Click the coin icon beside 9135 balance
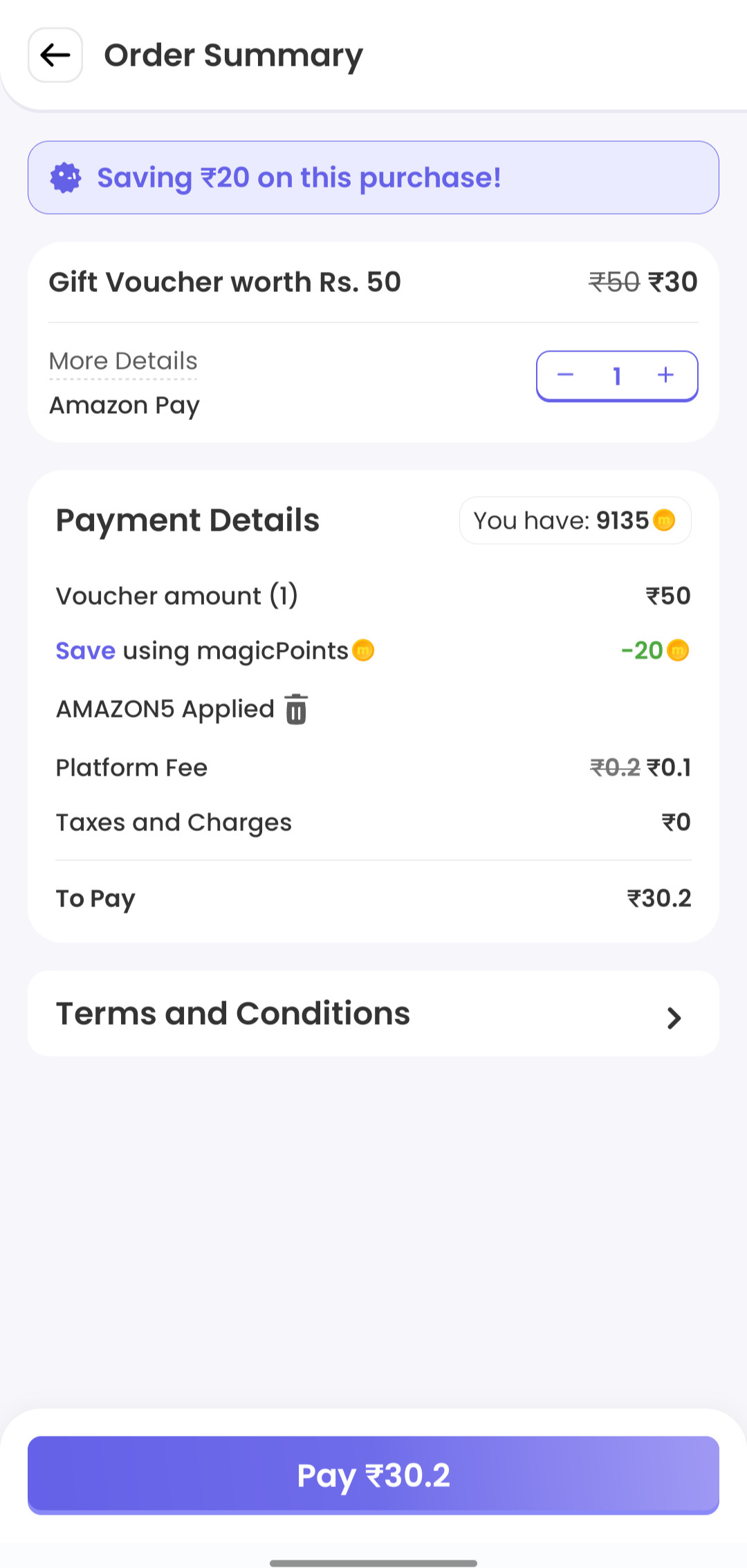Image resolution: width=747 pixels, height=1568 pixels. (664, 520)
